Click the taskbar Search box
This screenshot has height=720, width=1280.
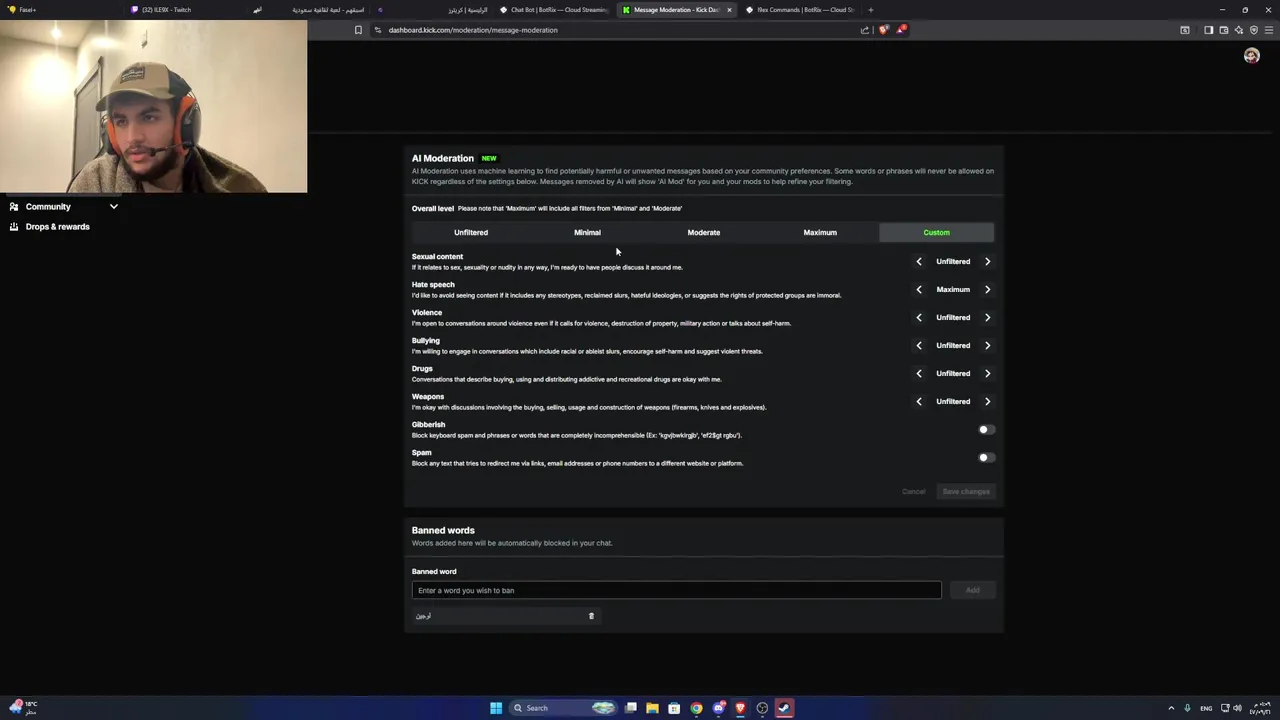pos(561,708)
